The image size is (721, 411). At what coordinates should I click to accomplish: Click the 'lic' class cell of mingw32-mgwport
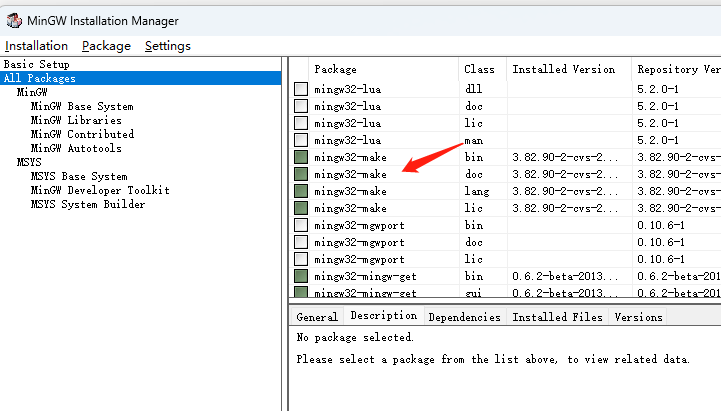pyautogui.click(x=473, y=259)
